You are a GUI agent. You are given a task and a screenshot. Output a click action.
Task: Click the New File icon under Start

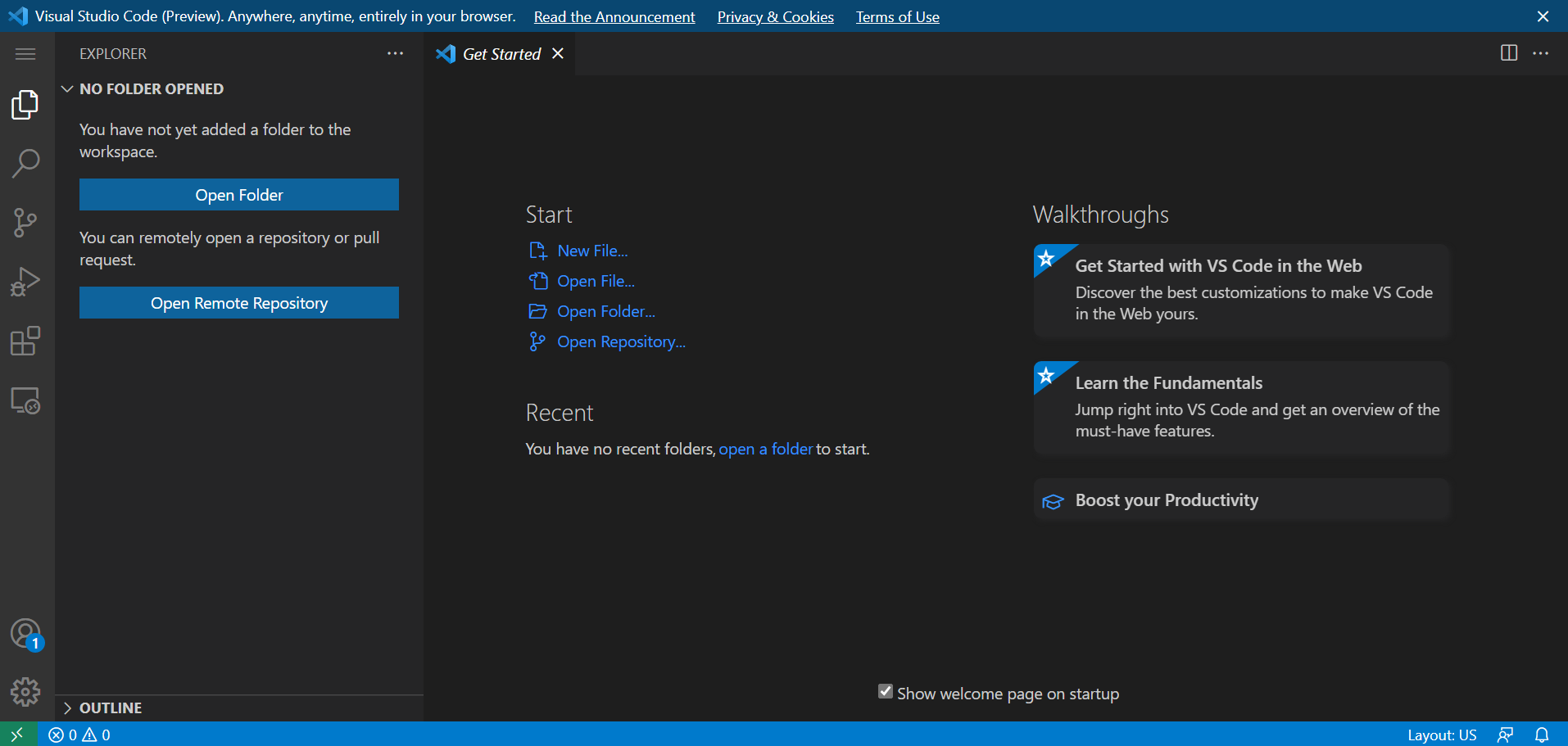coord(537,251)
